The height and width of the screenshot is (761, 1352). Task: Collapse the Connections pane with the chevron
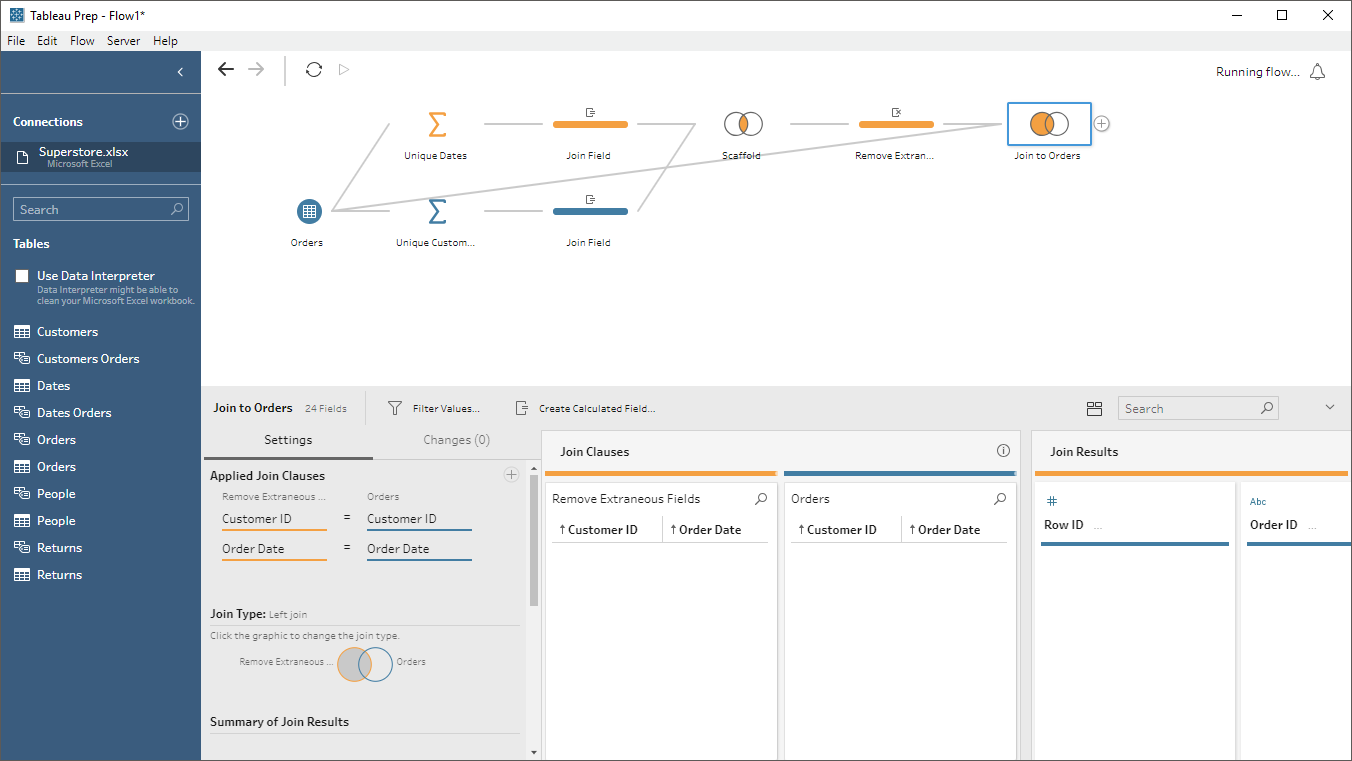(x=180, y=72)
